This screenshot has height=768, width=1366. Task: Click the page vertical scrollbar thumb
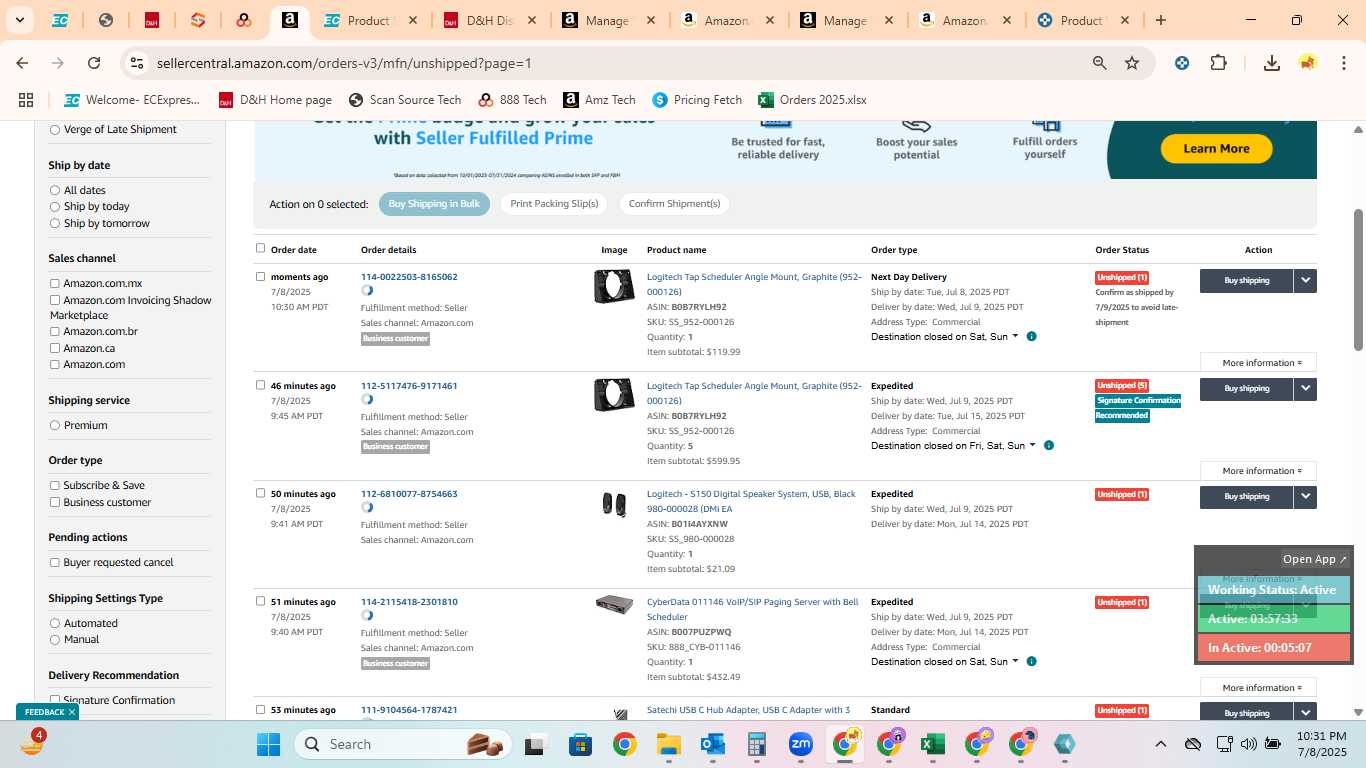pos(1358,280)
